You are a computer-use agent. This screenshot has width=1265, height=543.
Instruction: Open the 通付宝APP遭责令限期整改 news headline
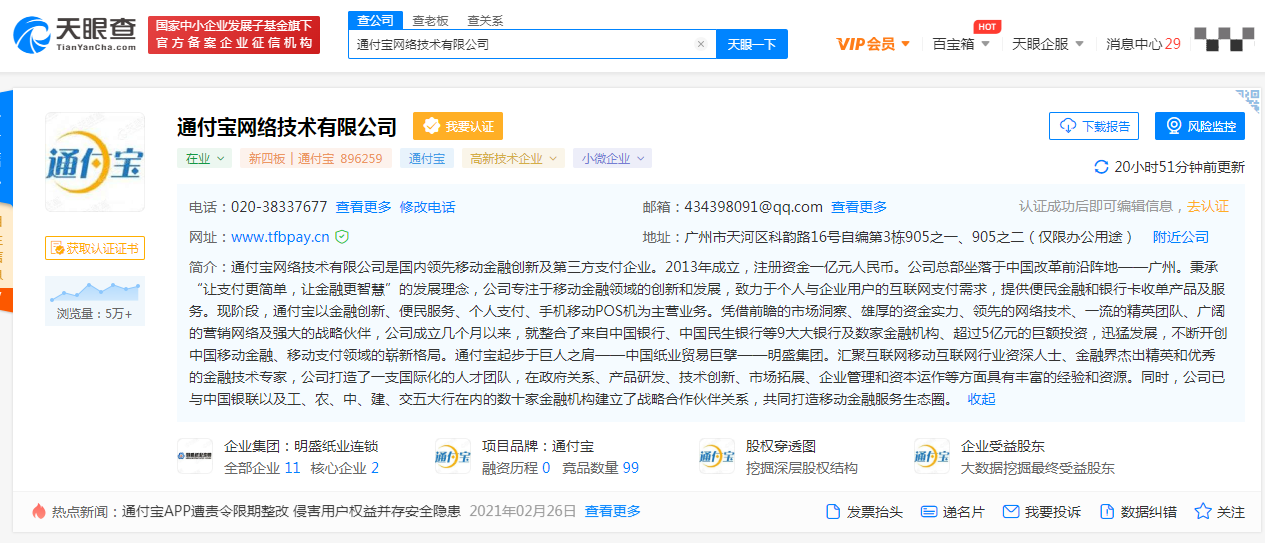click(x=291, y=511)
